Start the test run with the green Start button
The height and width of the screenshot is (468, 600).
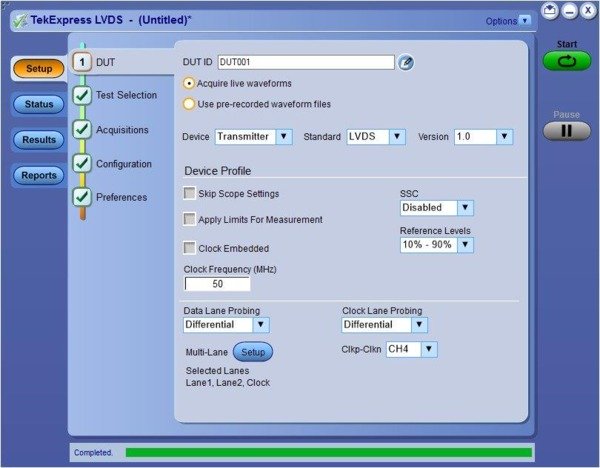[567, 61]
